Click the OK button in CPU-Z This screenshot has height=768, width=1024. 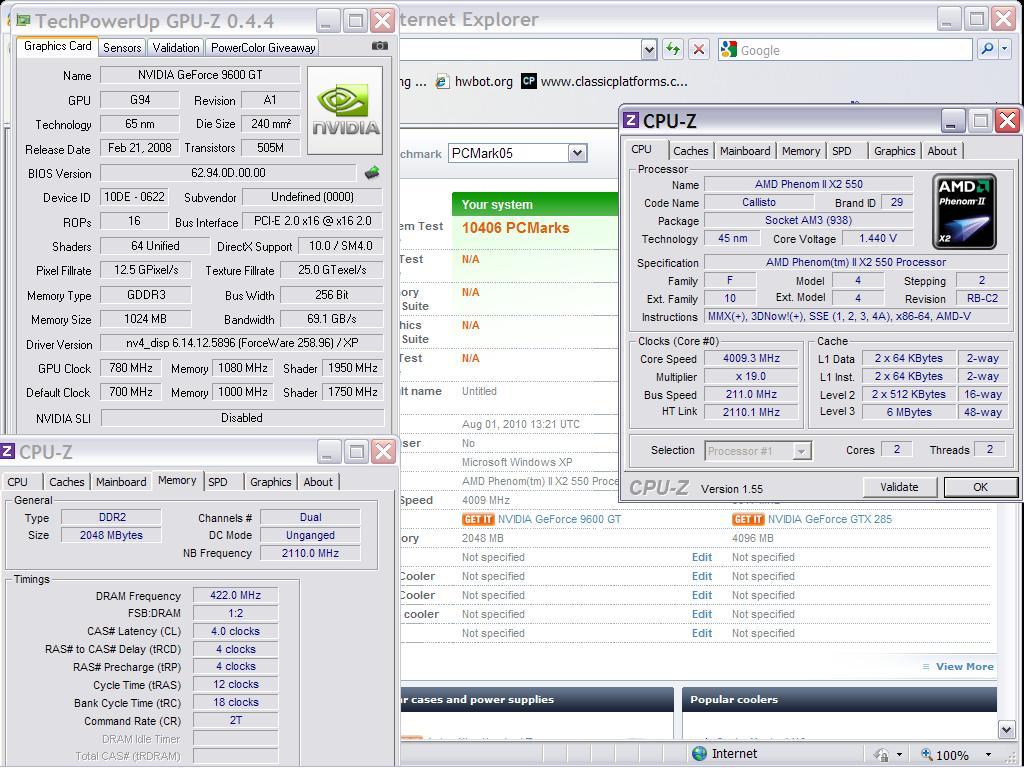tap(980, 487)
